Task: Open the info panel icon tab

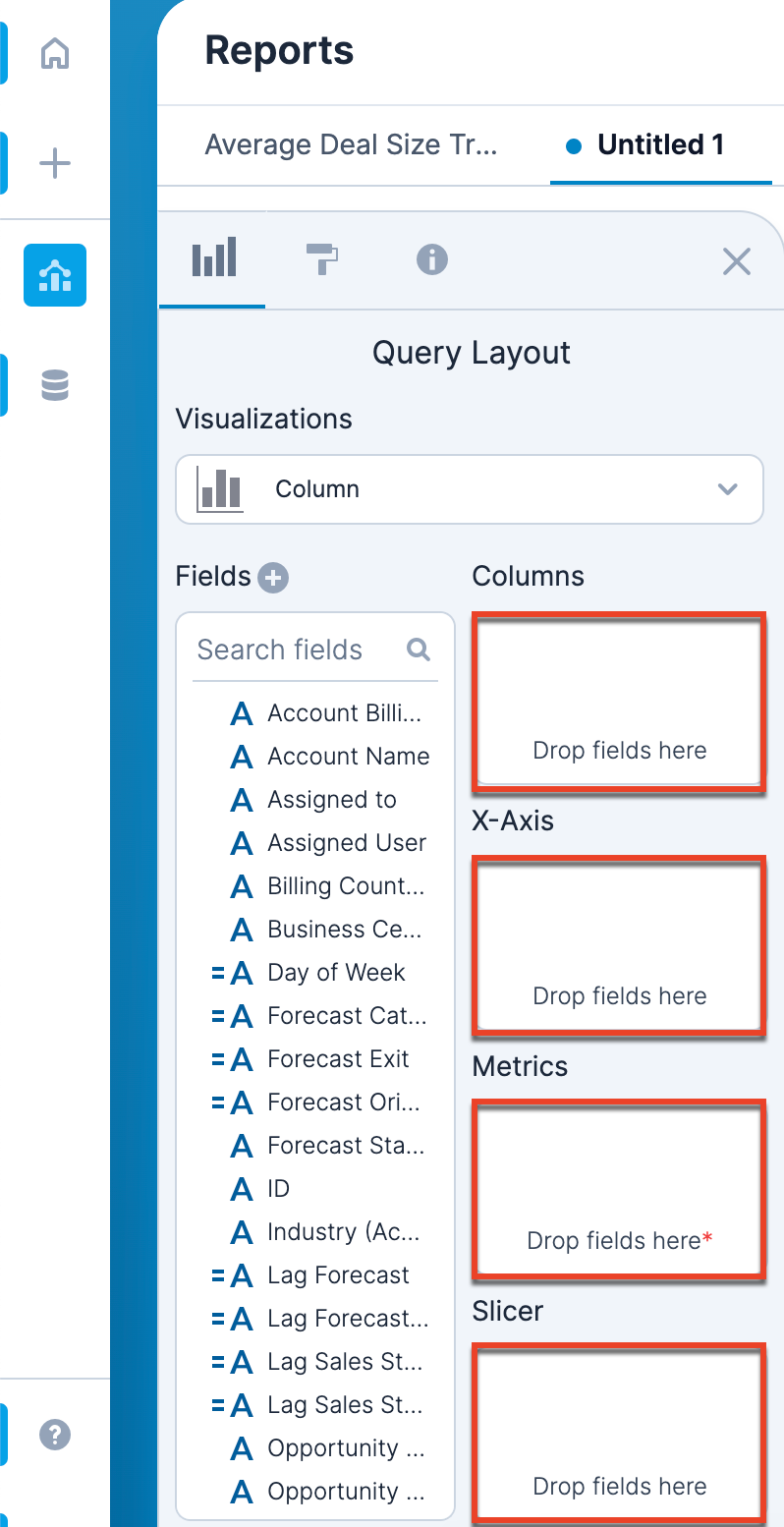Action: [432, 260]
